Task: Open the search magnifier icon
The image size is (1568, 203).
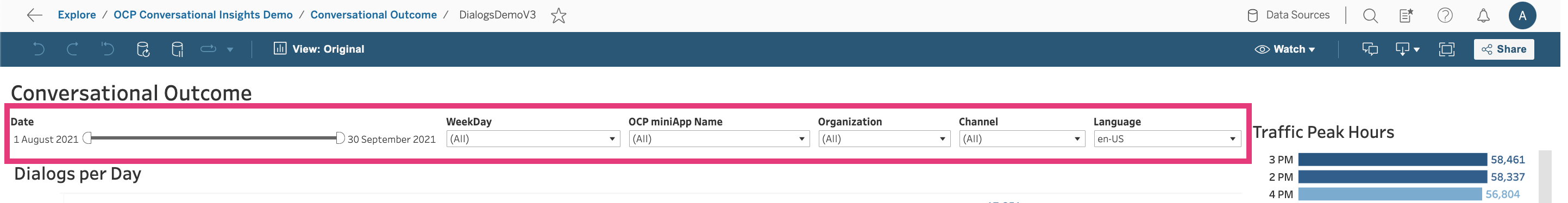Action: [1370, 15]
